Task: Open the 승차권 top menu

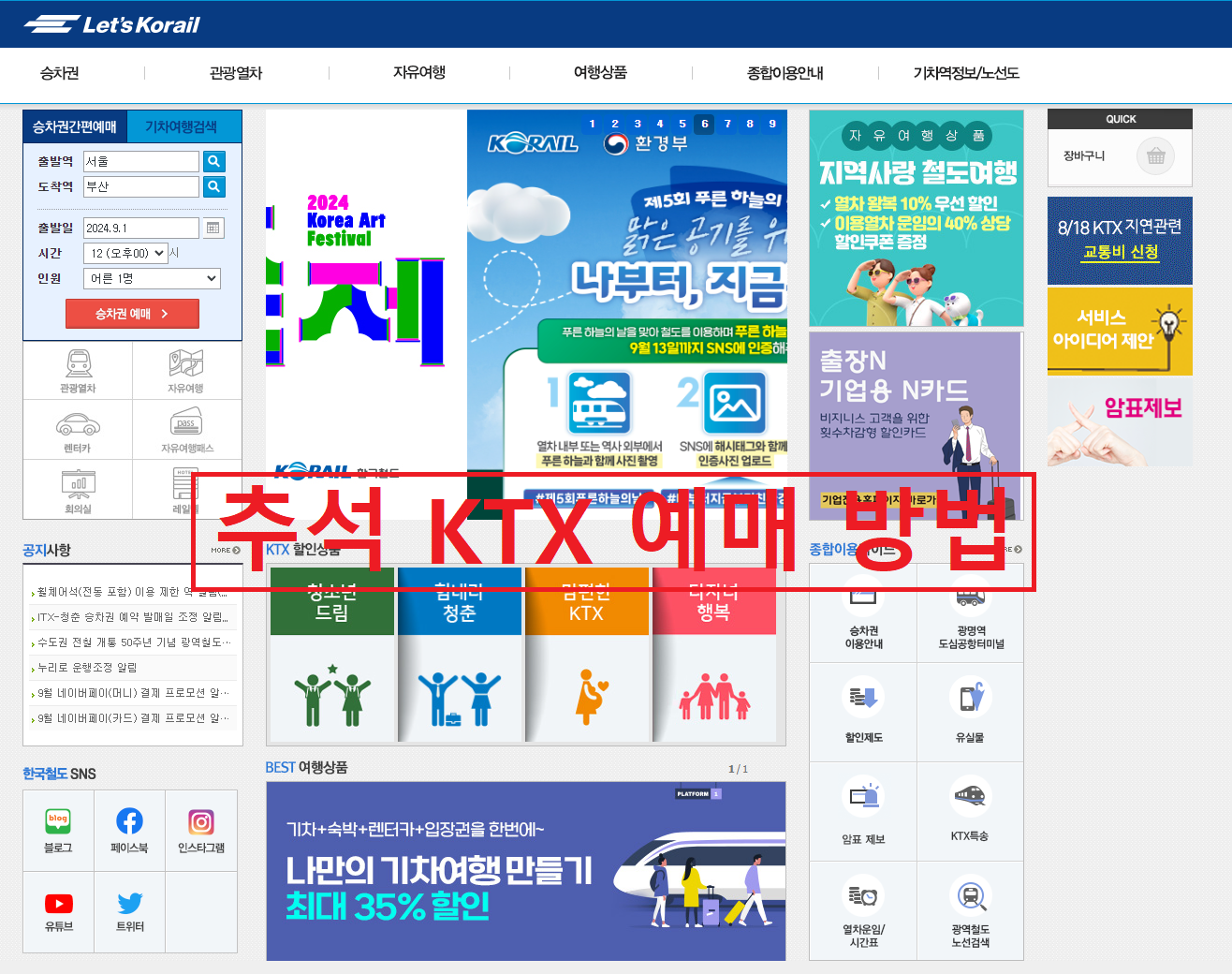Action: (x=60, y=73)
